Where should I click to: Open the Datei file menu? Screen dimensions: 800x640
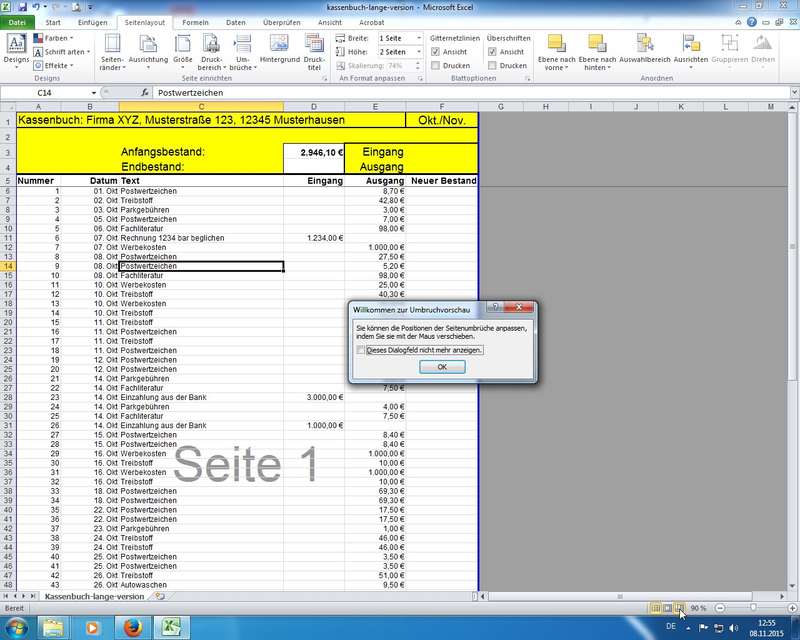pos(18,21)
